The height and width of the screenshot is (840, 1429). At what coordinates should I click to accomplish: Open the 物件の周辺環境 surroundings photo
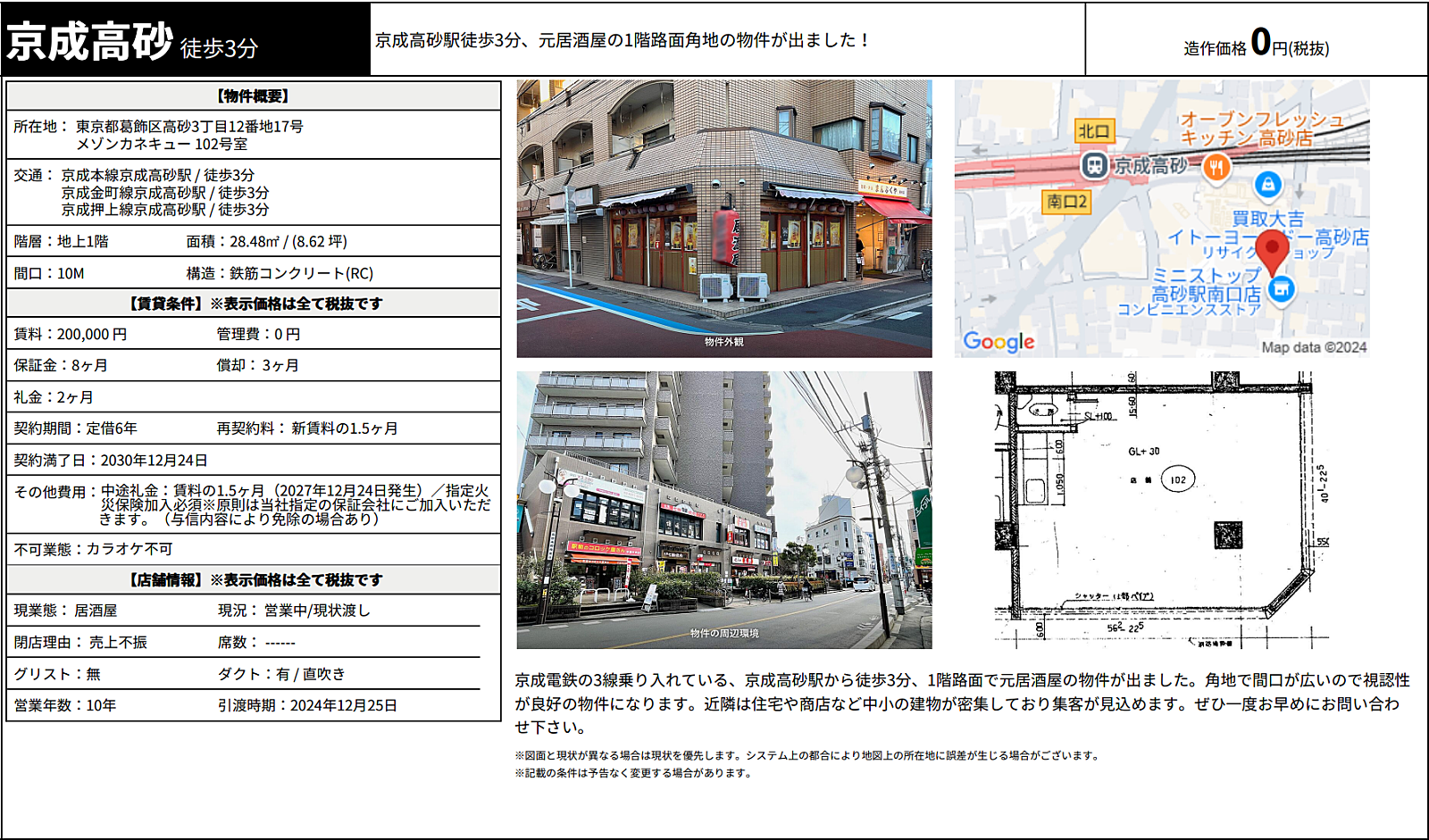tap(724, 510)
